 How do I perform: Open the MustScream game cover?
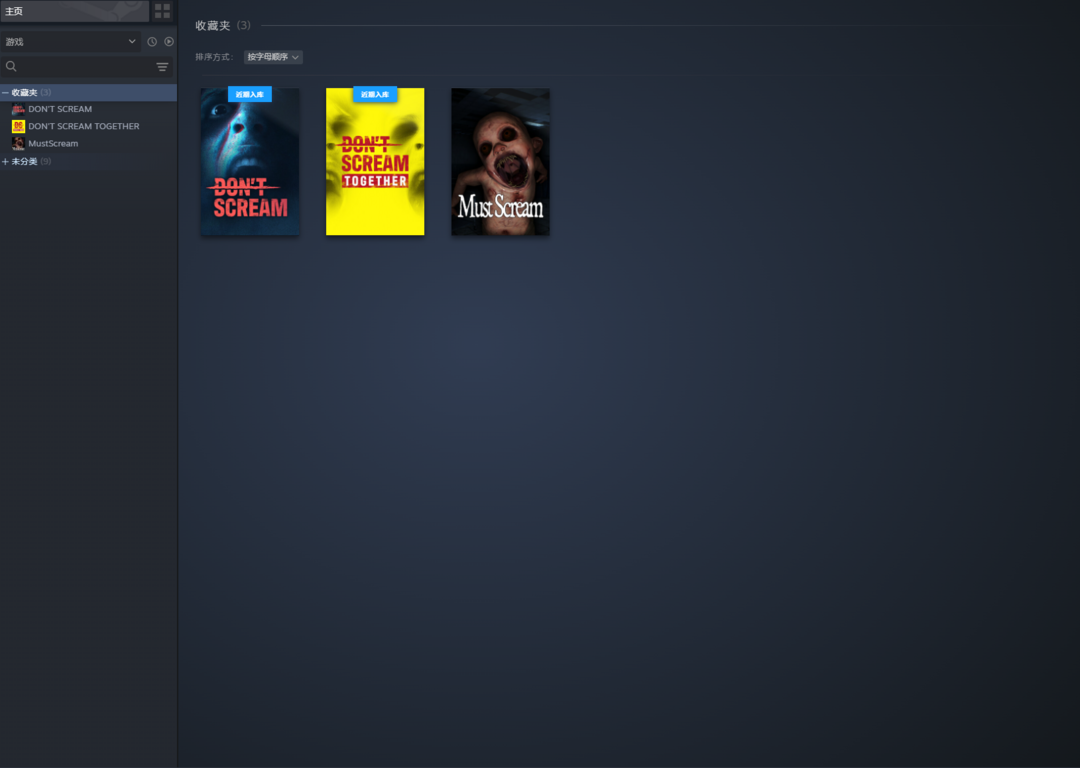500,162
